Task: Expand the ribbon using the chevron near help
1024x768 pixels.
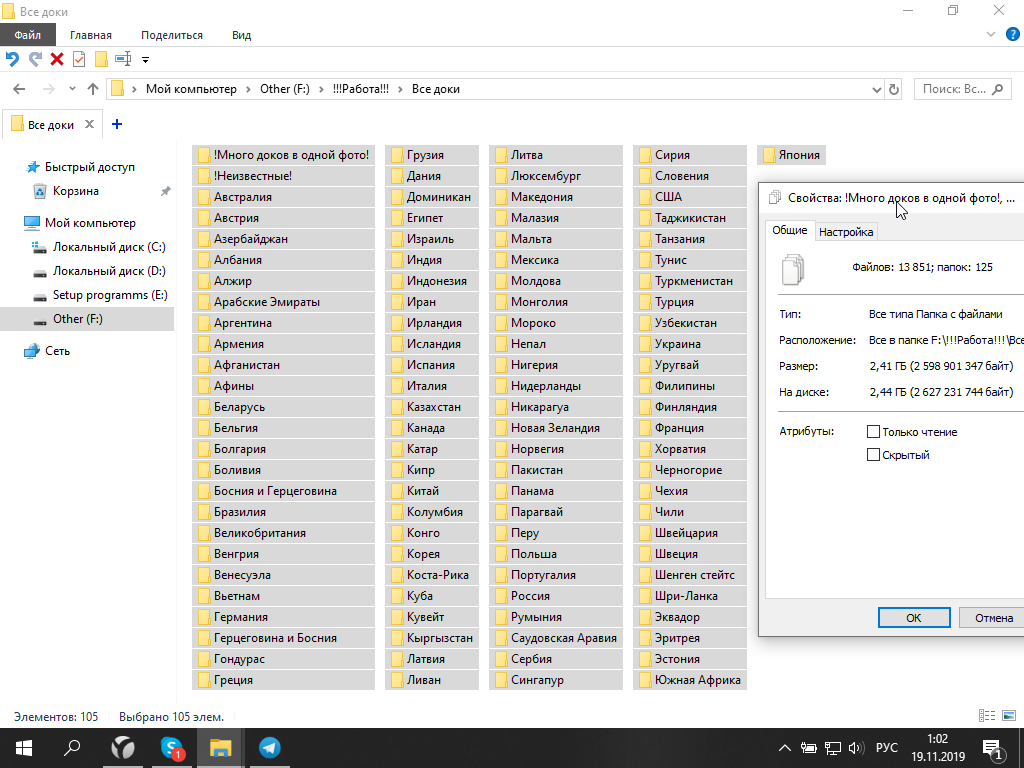Action: pos(991,35)
